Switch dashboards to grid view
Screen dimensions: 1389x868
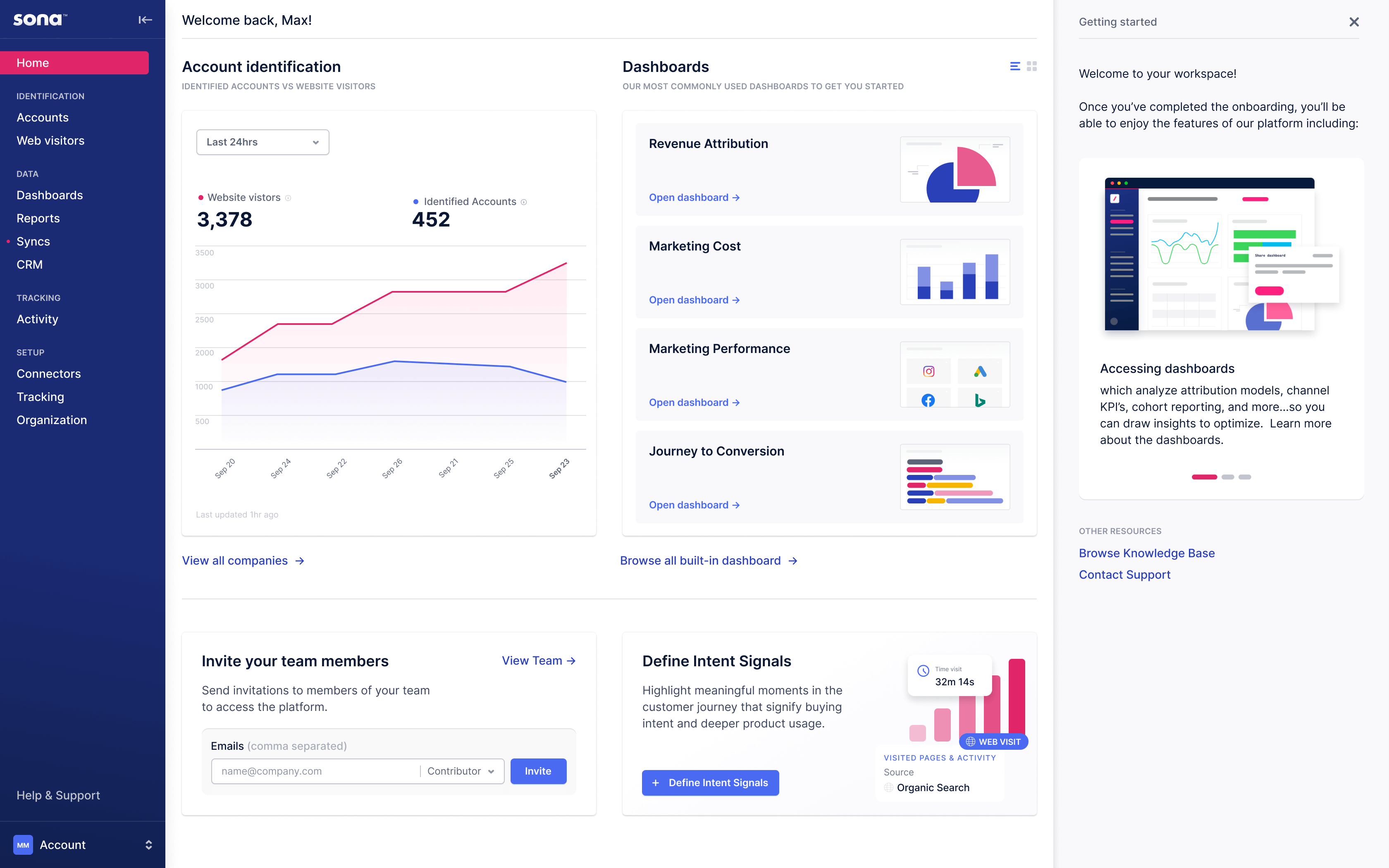coord(1031,66)
